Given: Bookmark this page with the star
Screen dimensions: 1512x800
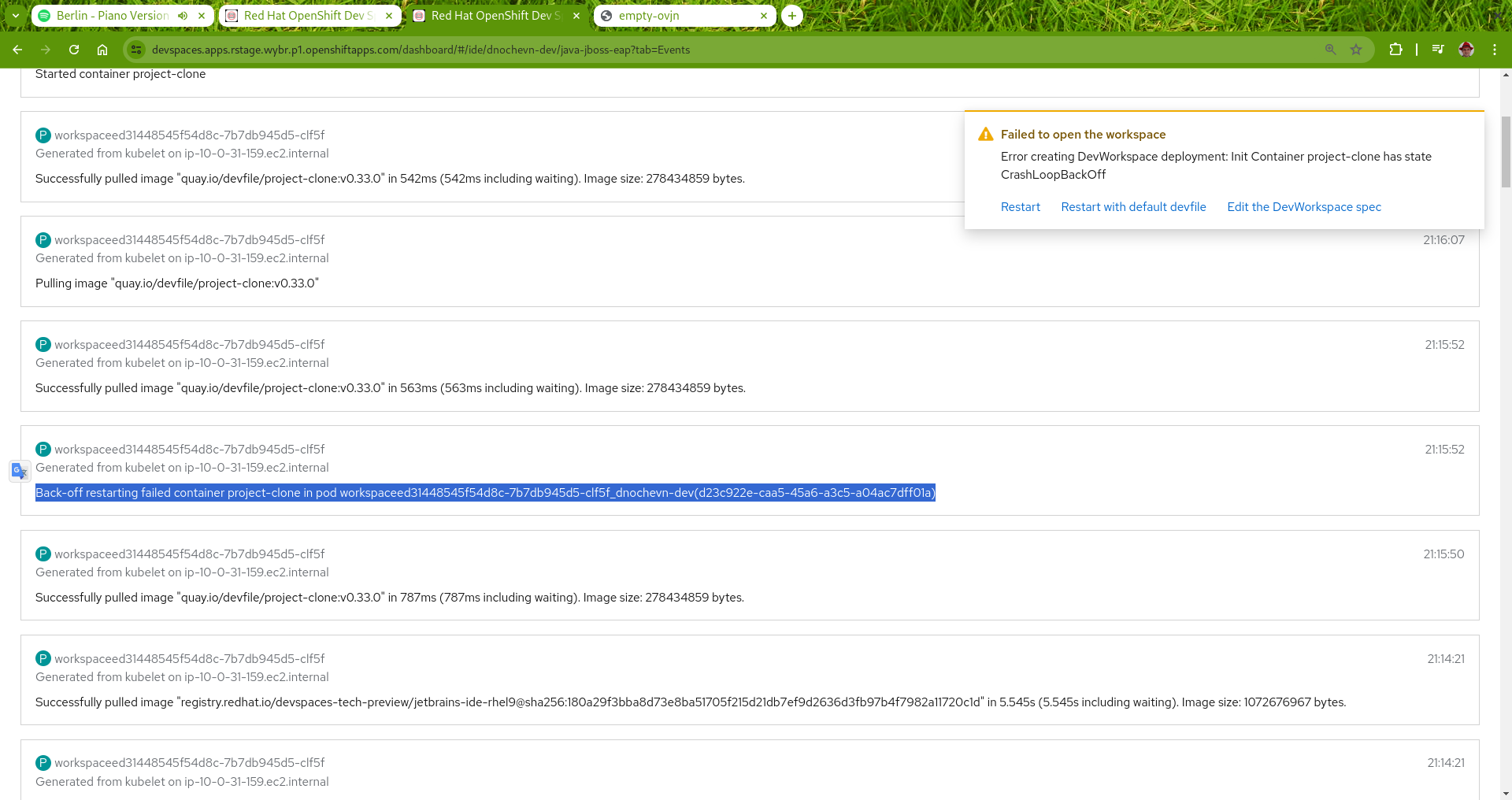Looking at the screenshot, I should pyautogui.click(x=1356, y=50).
